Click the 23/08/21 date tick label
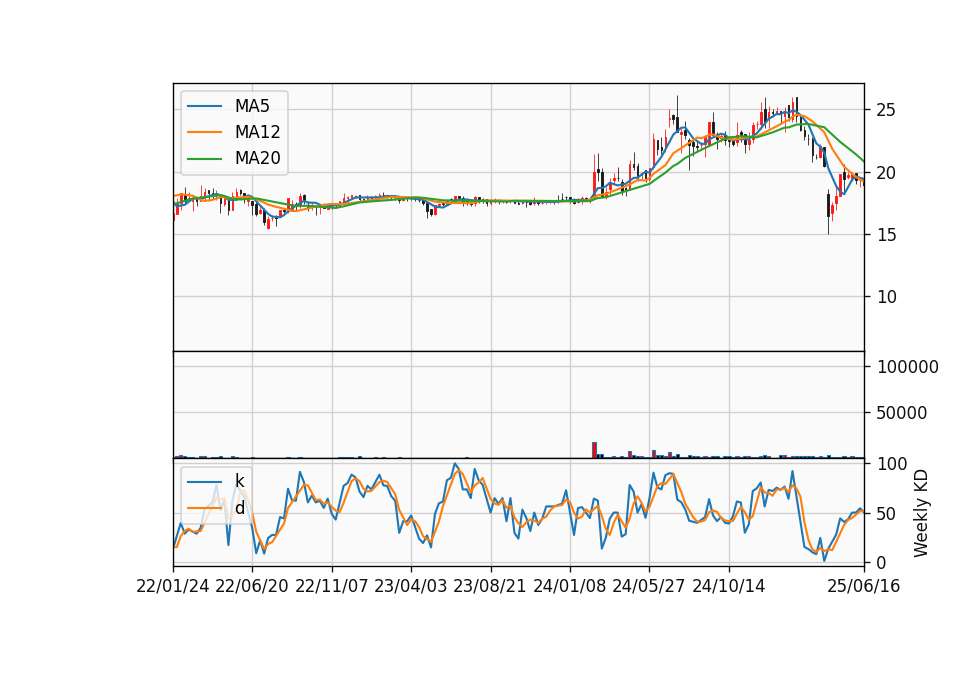 pos(490,586)
